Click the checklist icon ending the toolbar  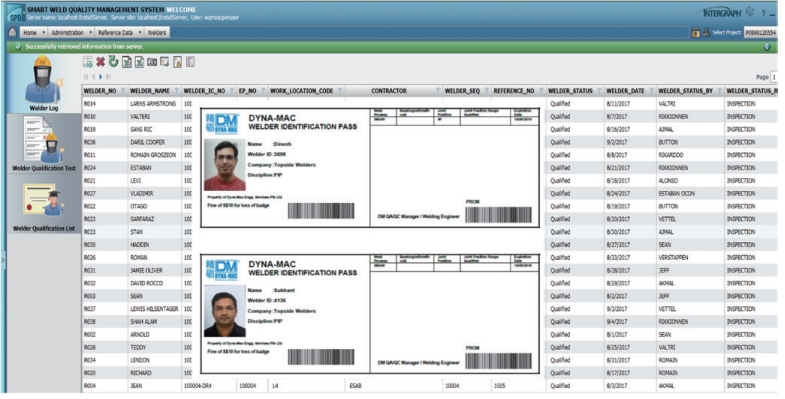pyautogui.click(x=190, y=62)
